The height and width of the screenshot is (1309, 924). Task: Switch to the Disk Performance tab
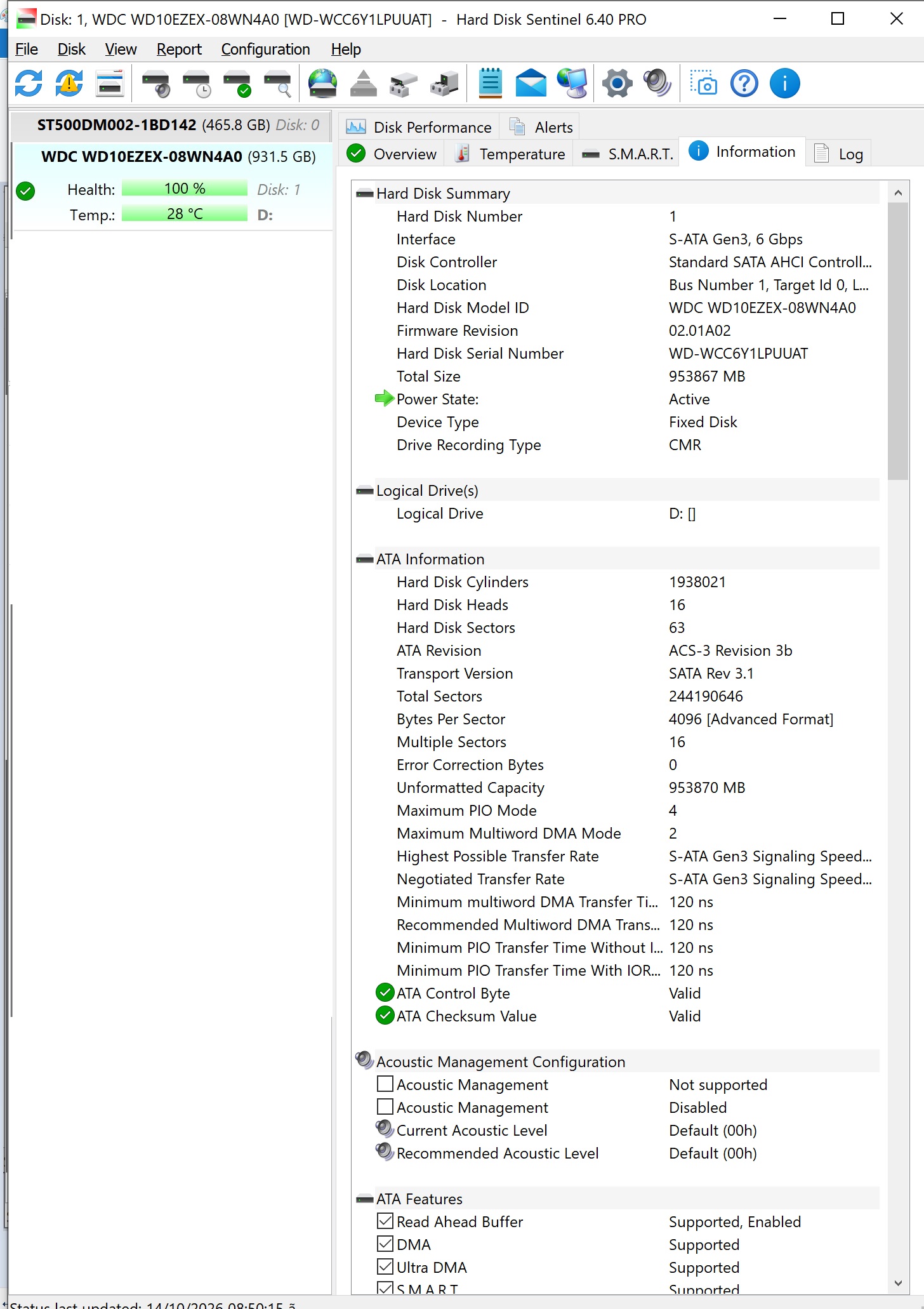click(419, 127)
